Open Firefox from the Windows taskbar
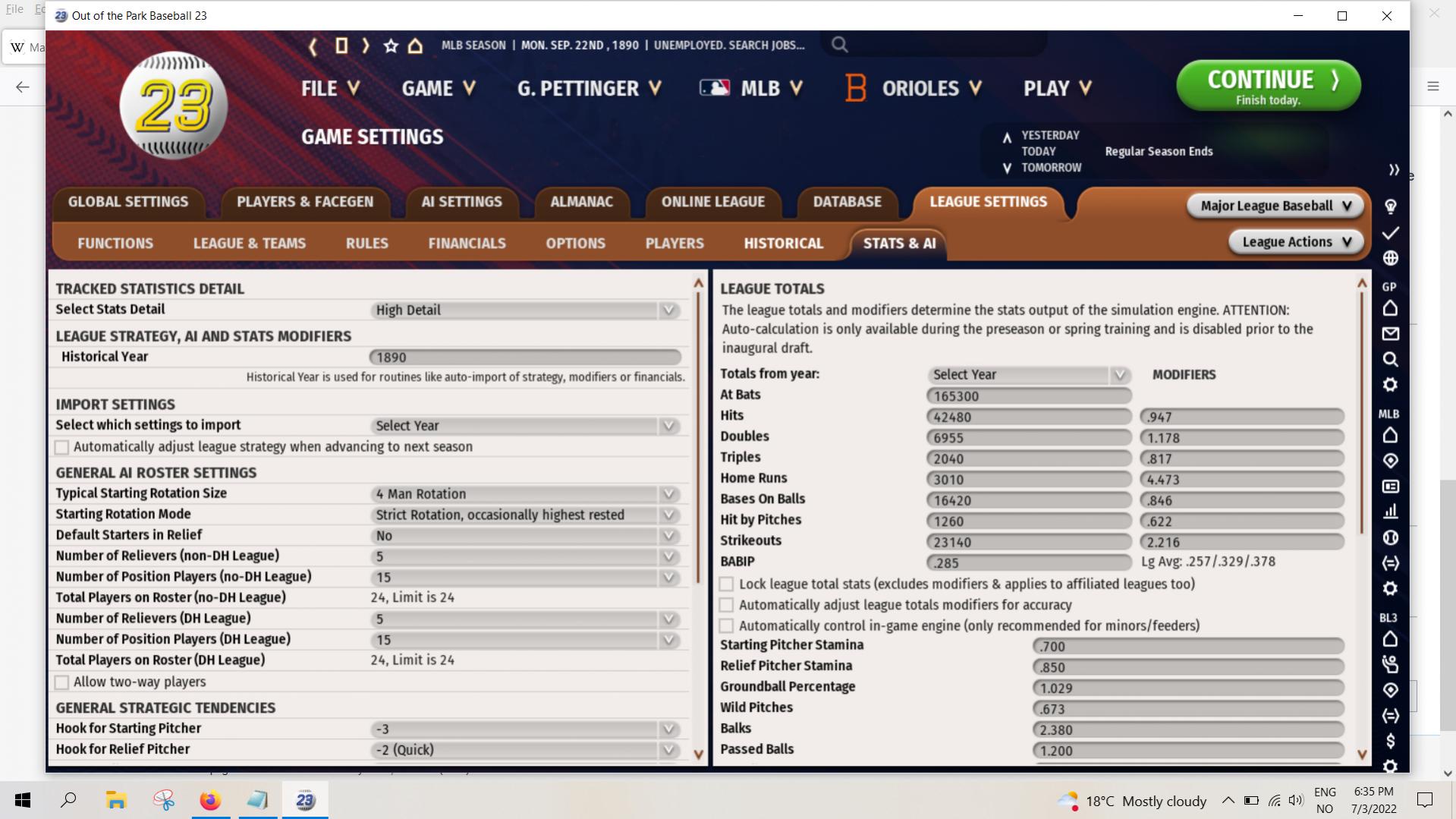The image size is (1456, 819). 210,801
